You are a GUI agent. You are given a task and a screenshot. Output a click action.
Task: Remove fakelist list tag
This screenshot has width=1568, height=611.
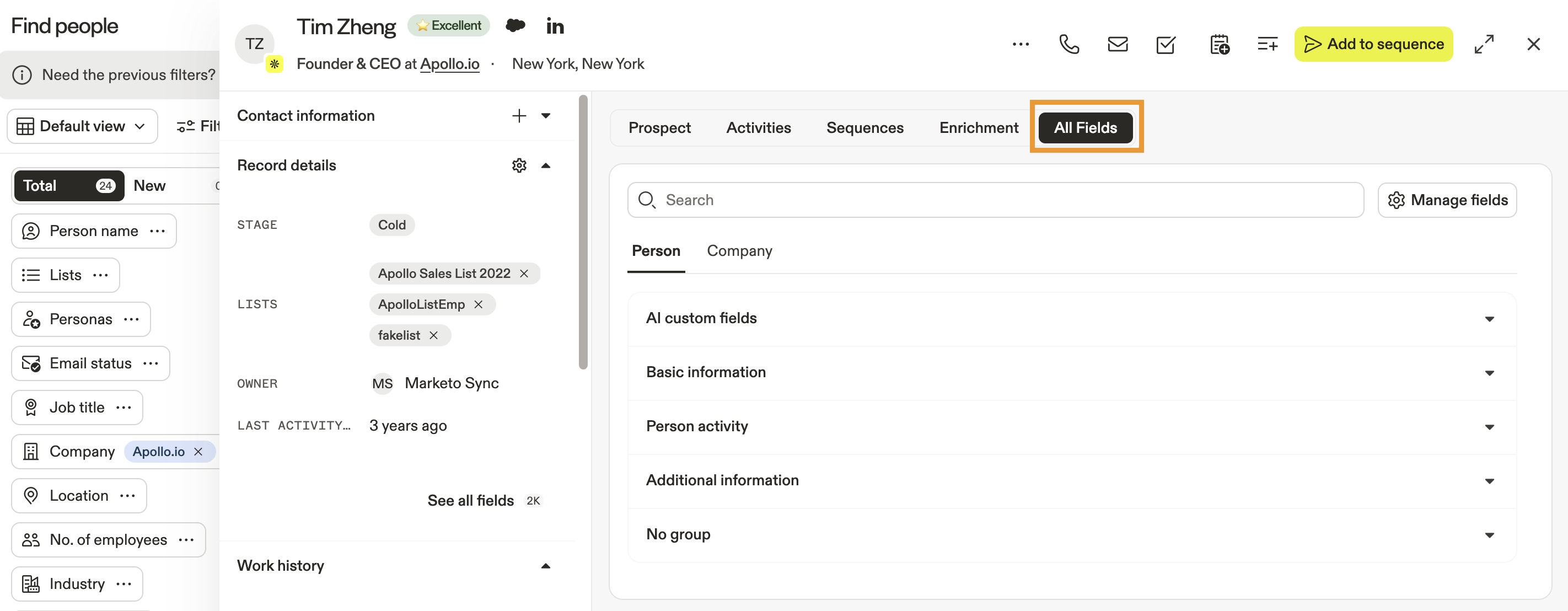coord(433,335)
